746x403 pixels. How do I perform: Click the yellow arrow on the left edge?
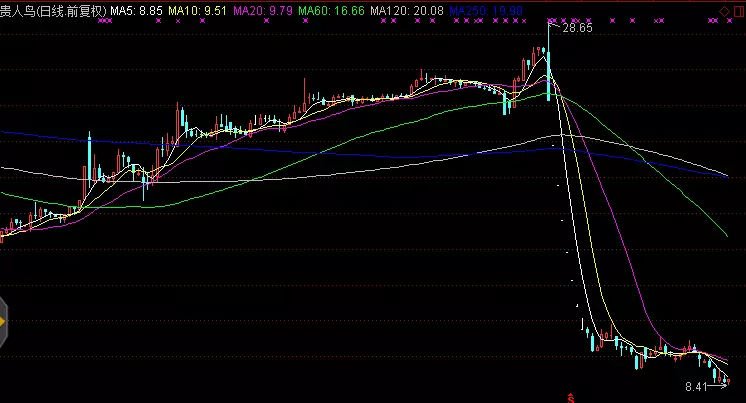point(3,322)
